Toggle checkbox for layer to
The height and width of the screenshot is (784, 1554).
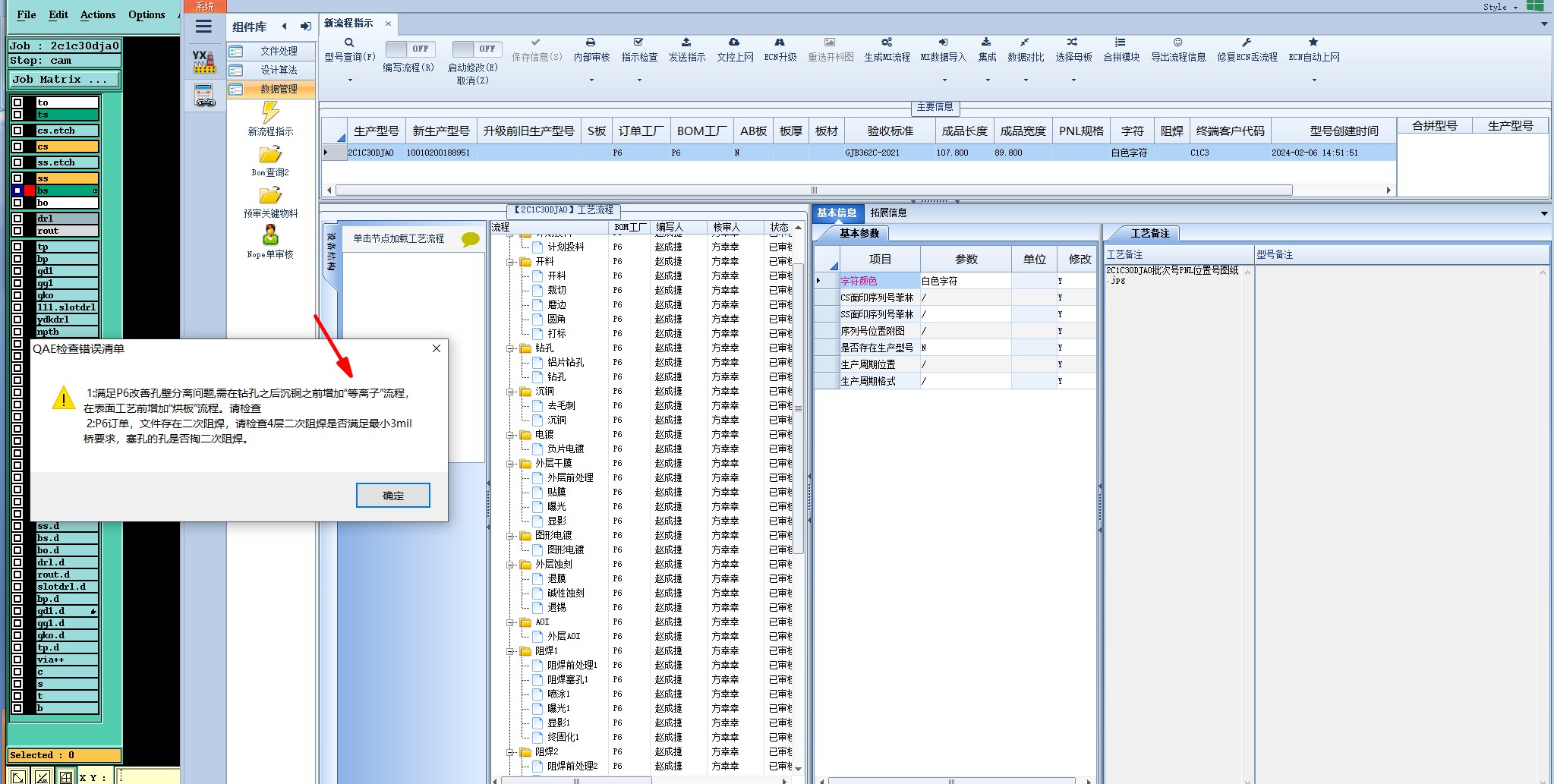17,102
